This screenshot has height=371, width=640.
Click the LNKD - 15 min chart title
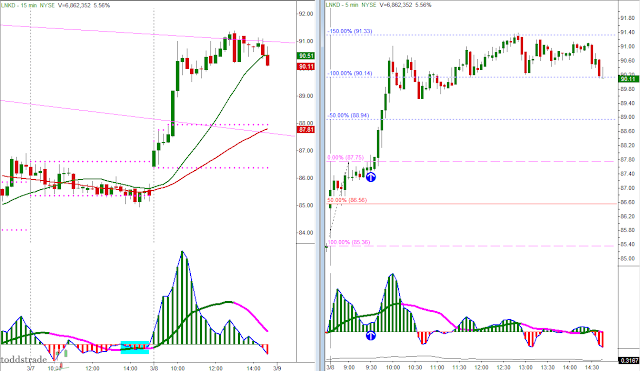coord(19,5)
